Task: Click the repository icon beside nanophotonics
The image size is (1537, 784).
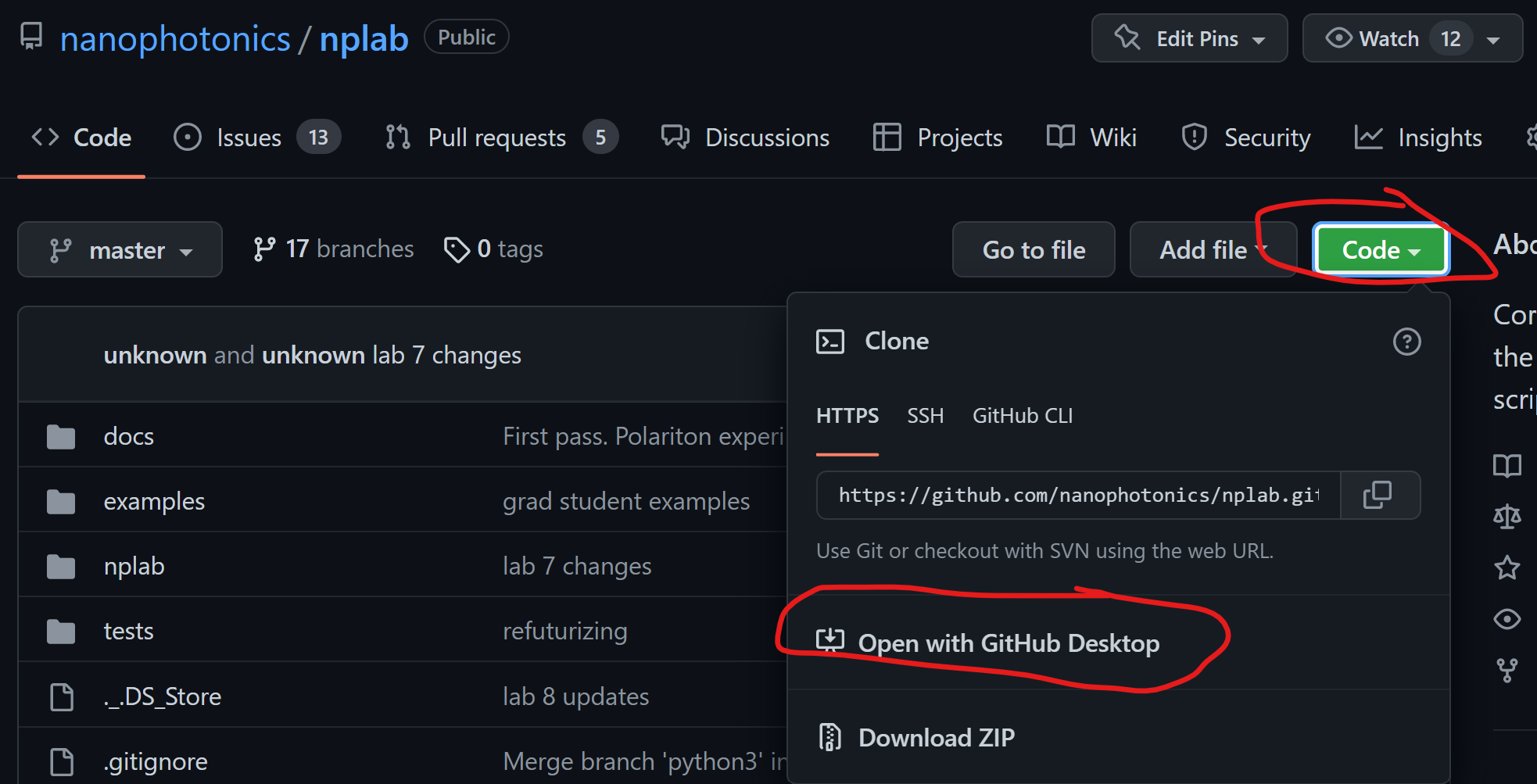Action: [x=30, y=37]
